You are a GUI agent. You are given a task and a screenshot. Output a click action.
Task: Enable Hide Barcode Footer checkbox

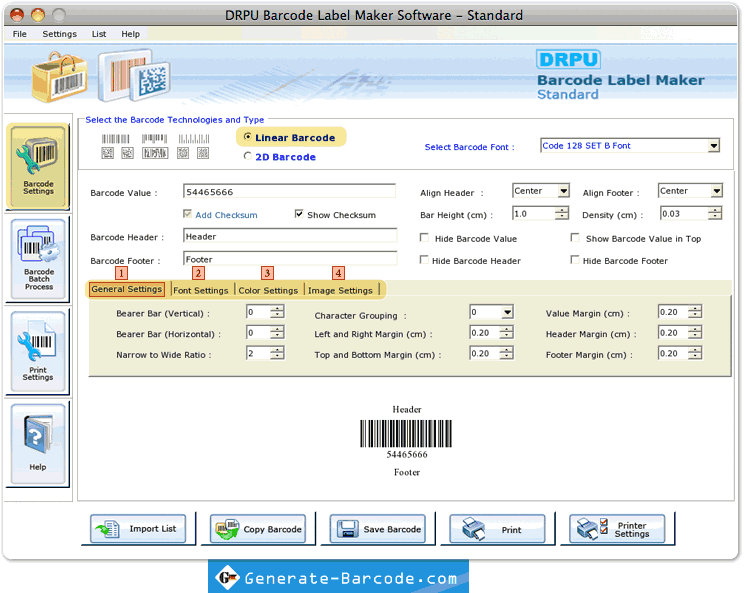click(575, 260)
